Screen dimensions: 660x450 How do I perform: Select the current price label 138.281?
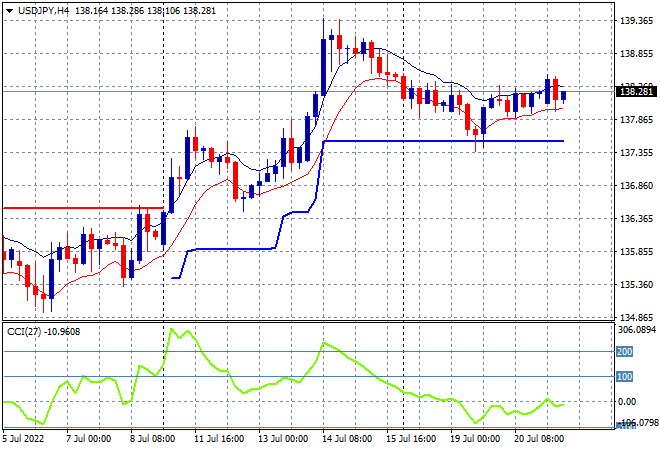pyautogui.click(x=636, y=91)
